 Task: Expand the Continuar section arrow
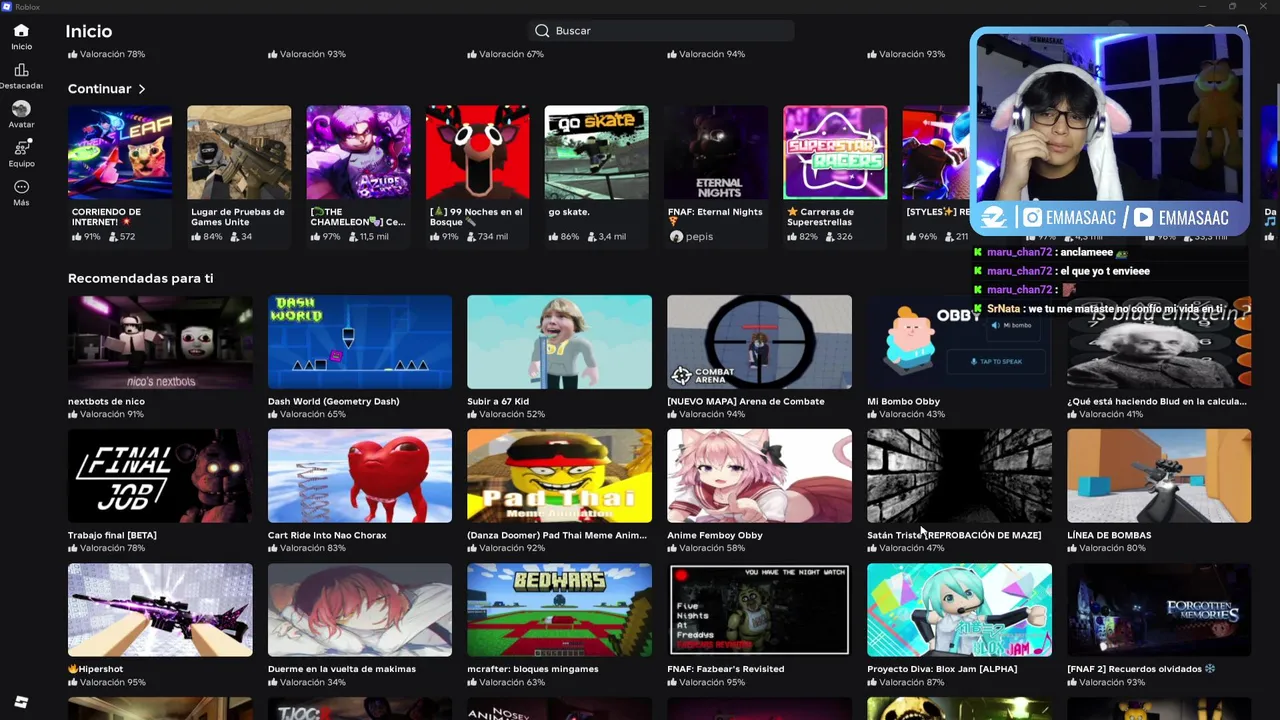(x=142, y=89)
